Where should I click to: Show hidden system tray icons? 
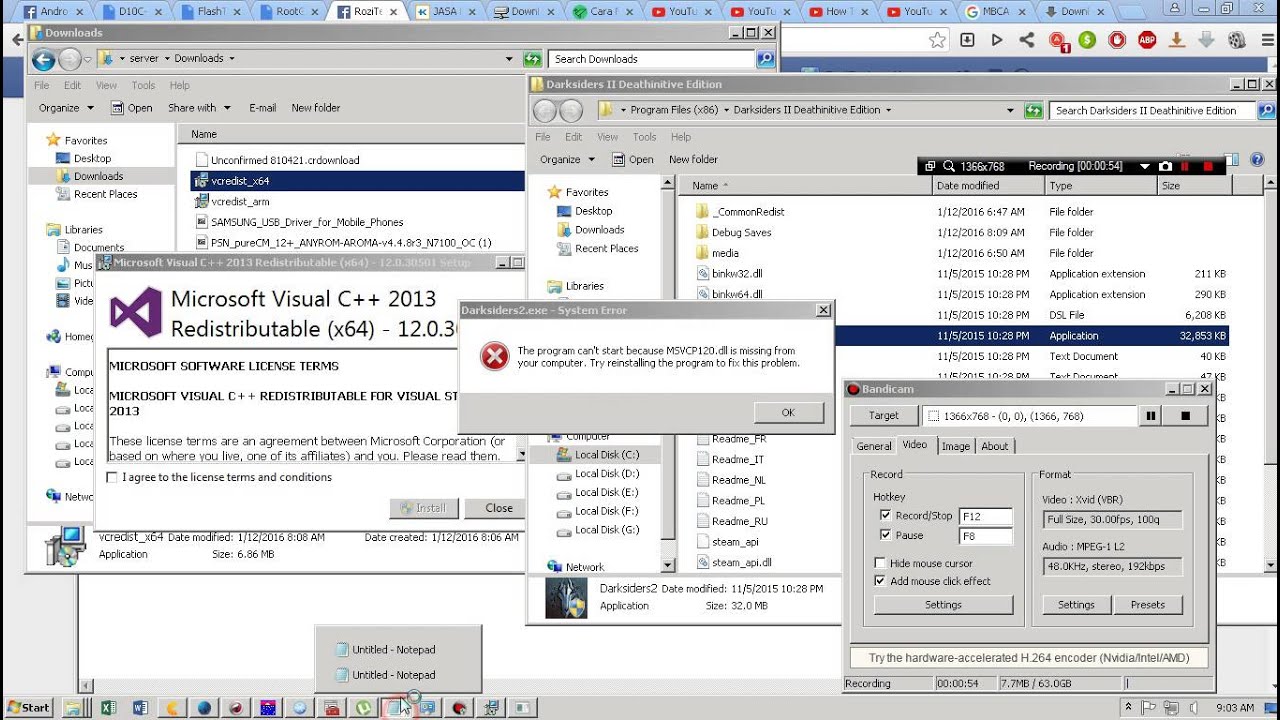point(1127,707)
